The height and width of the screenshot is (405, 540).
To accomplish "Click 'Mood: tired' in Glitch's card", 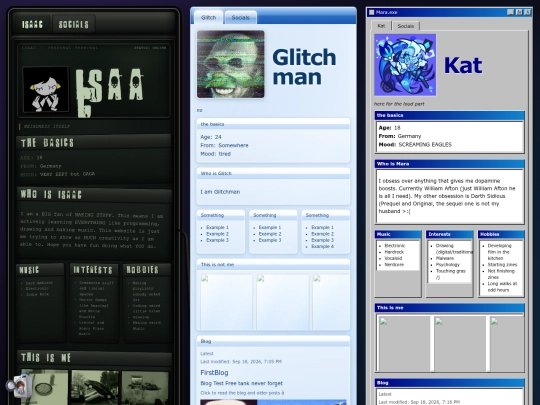I will pyautogui.click(x=216, y=154).
